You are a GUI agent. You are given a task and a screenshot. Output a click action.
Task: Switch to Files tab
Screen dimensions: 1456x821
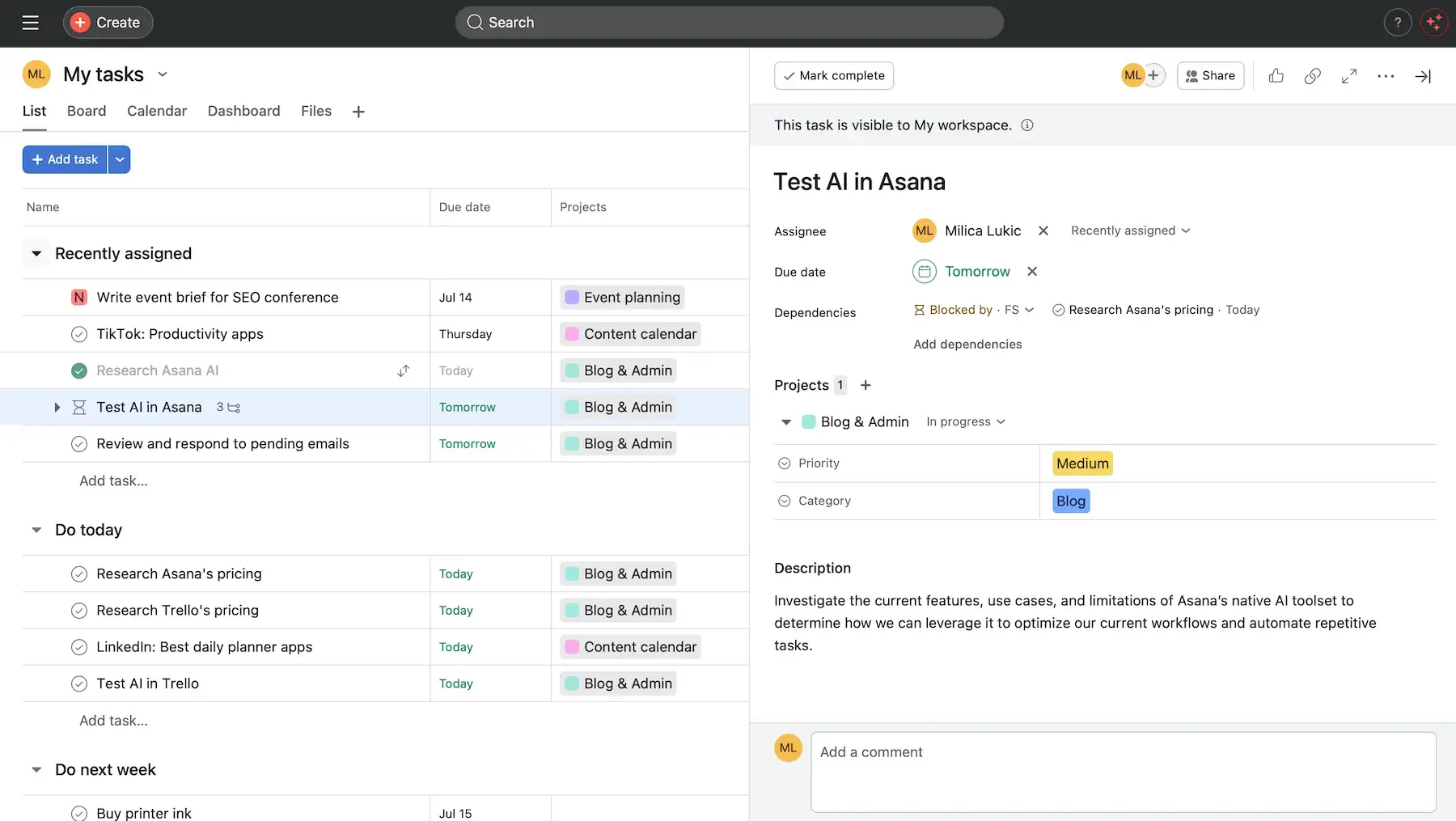tap(316, 111)
